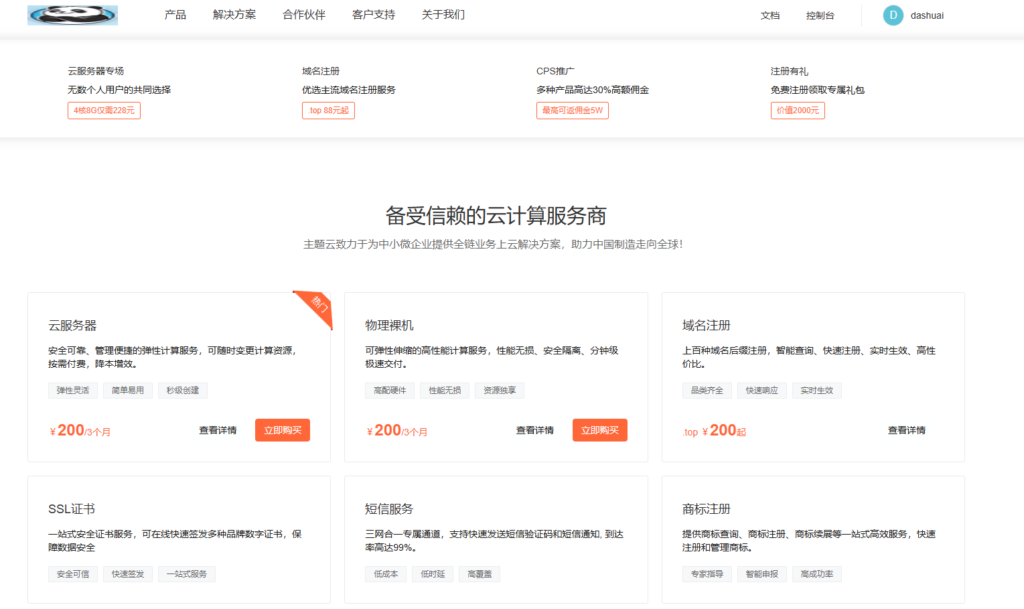Open the 文档 link

769,15
